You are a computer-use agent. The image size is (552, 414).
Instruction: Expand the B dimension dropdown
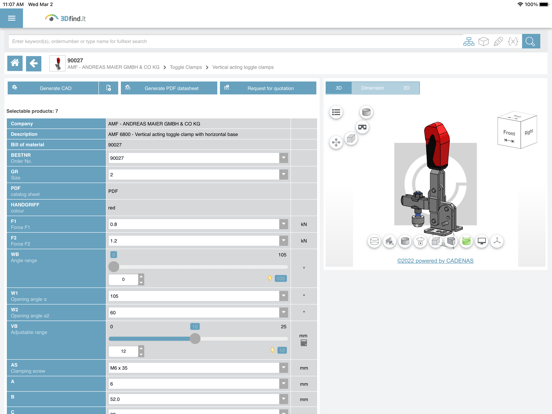pyautogui.click(x=284, y=399)
